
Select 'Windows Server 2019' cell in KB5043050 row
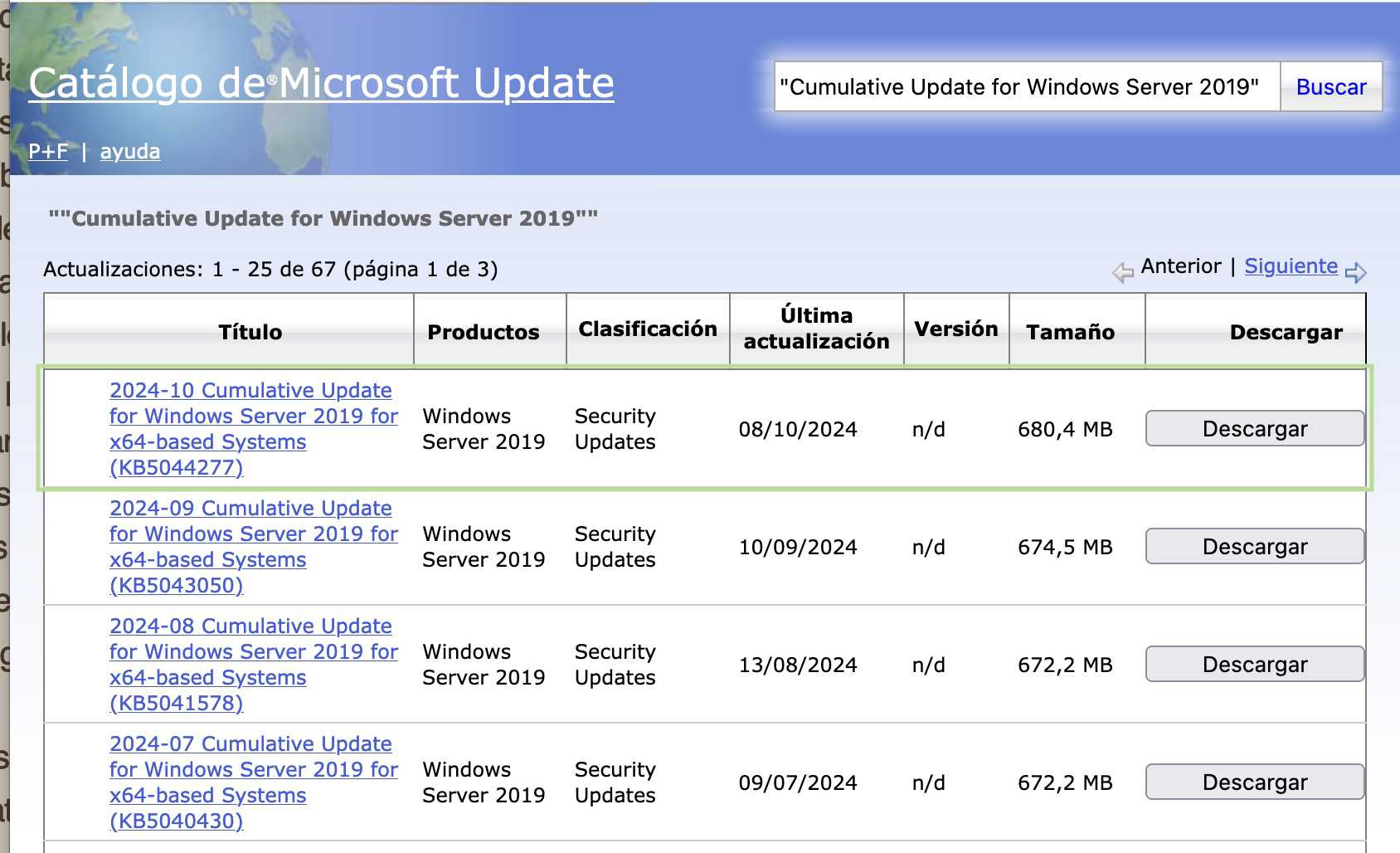click(x=484, y=546)
